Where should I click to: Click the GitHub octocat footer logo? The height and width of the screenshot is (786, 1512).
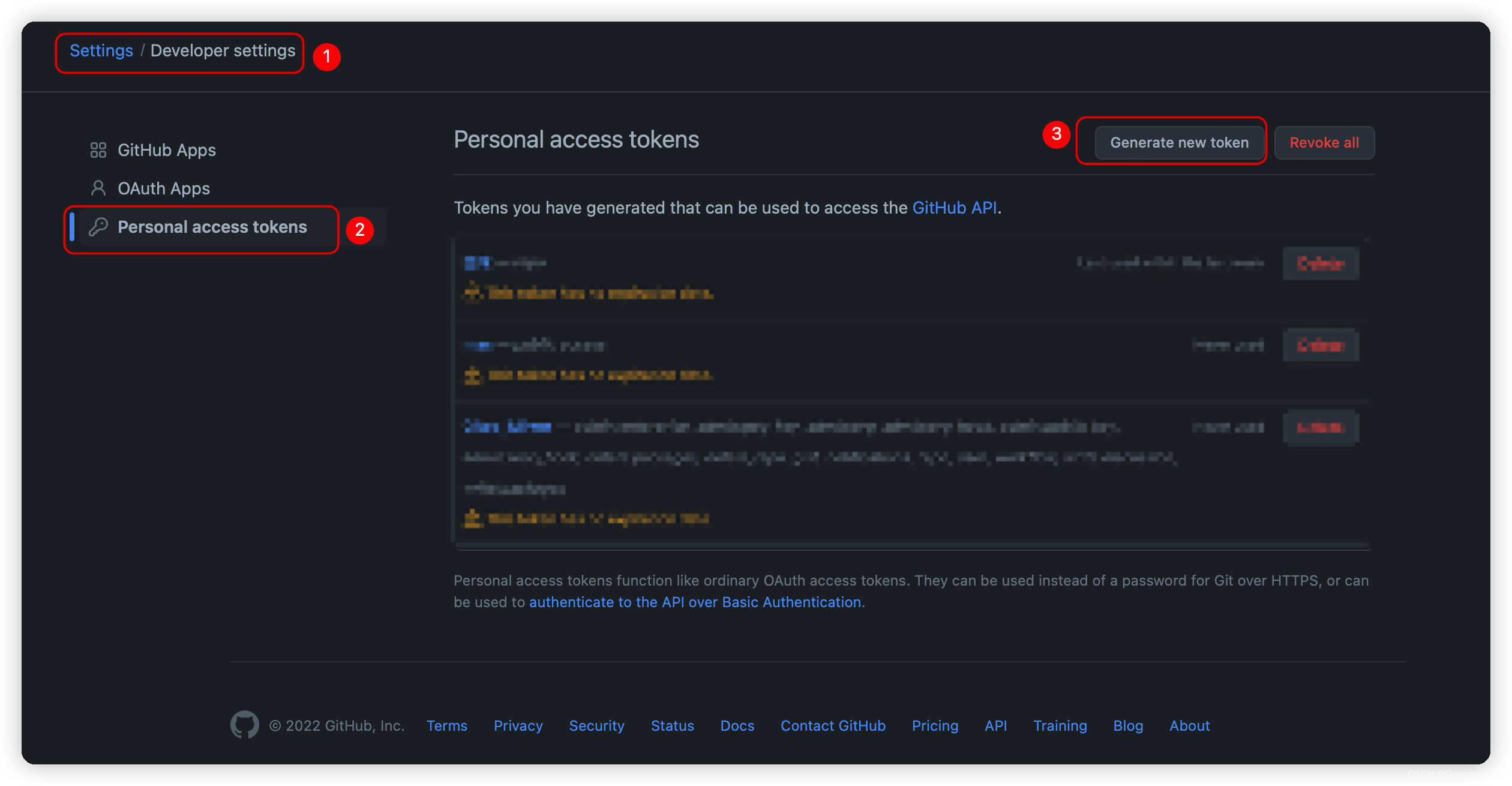[x=244, y=725]
